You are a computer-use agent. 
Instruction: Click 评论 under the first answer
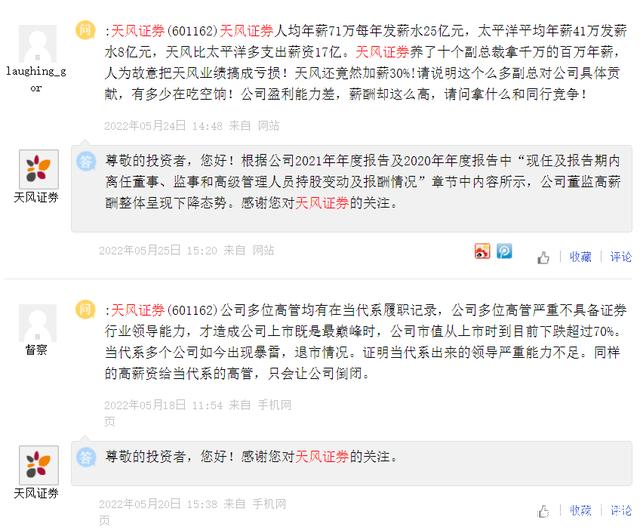pyautogui.click(x=620, y=257)
